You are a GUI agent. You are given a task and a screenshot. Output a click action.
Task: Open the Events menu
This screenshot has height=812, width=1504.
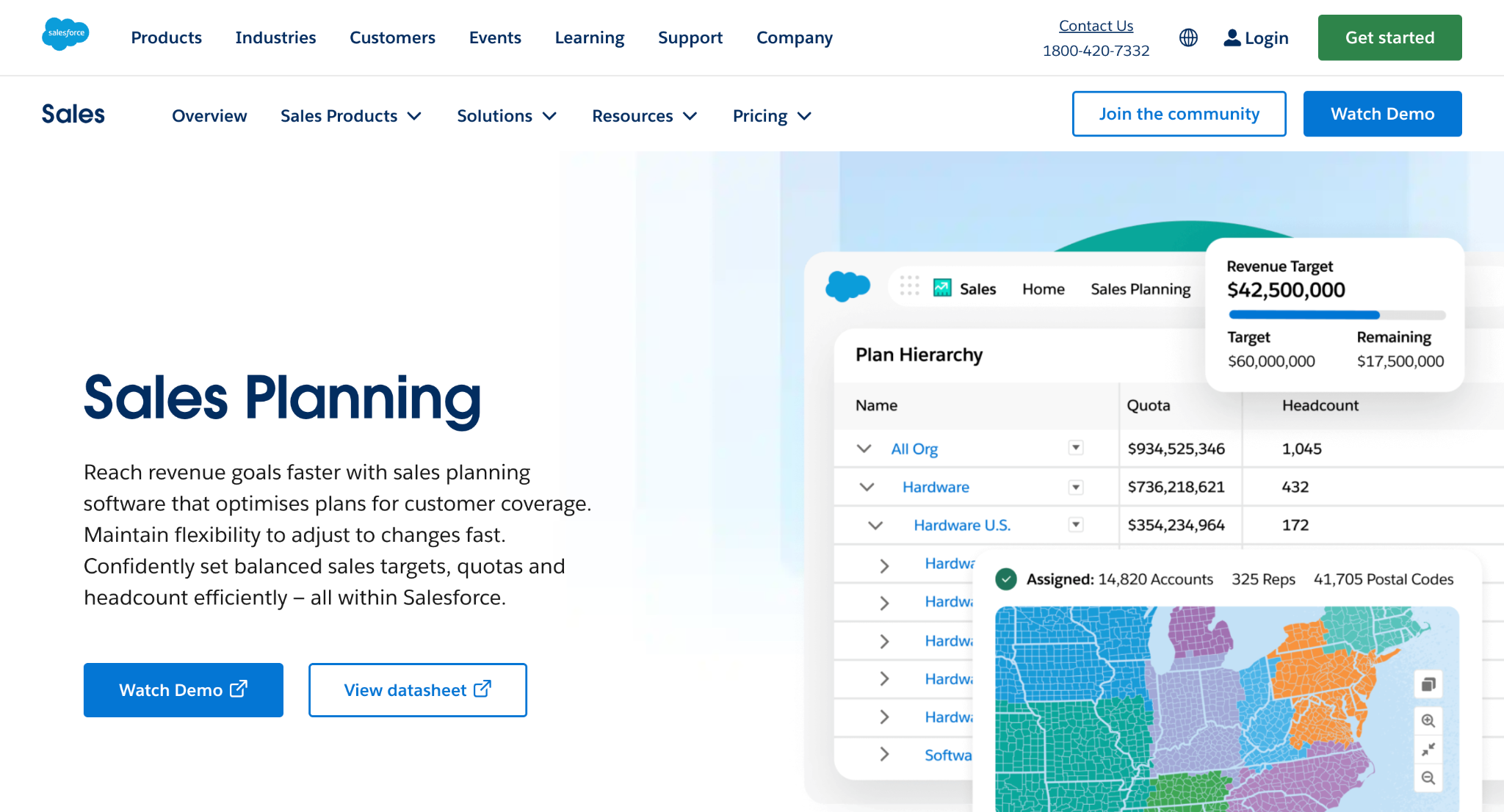tap(495, 37)
